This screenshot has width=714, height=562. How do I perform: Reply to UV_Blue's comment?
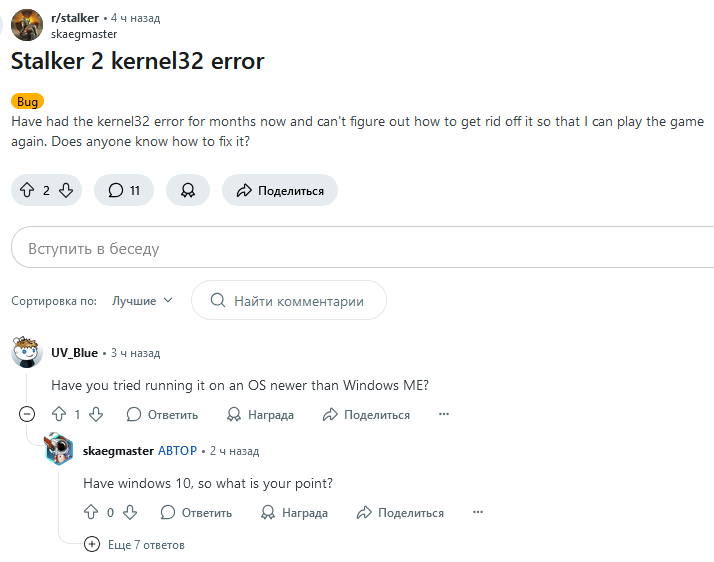coord(162,414)
